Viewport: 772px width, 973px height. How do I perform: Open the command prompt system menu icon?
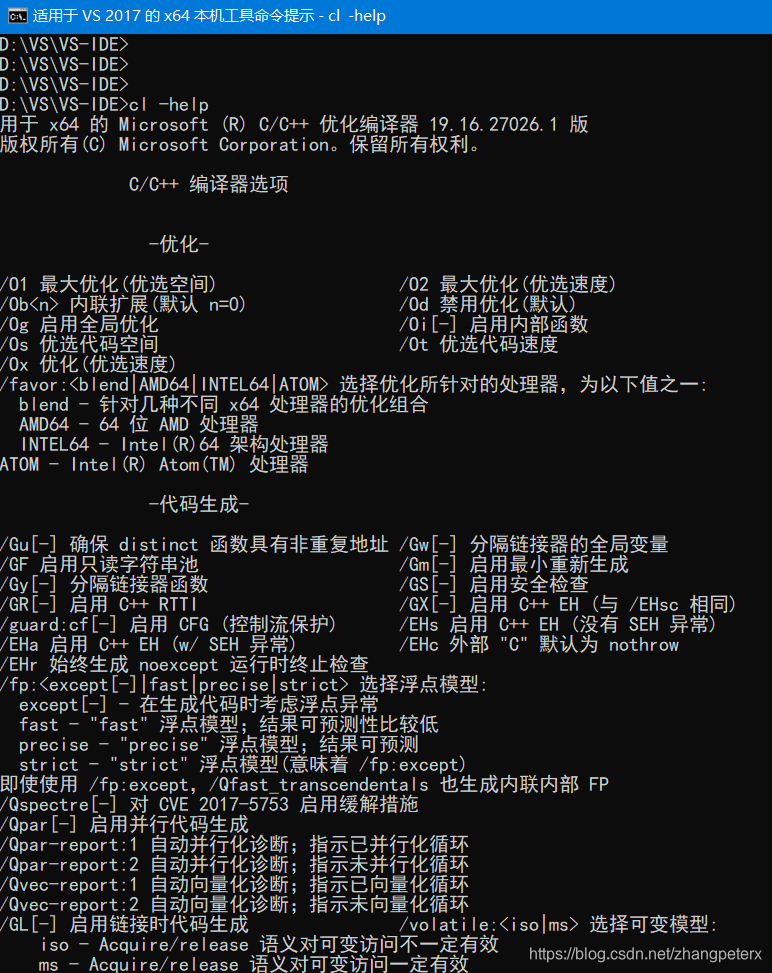(x=17, y=16)
